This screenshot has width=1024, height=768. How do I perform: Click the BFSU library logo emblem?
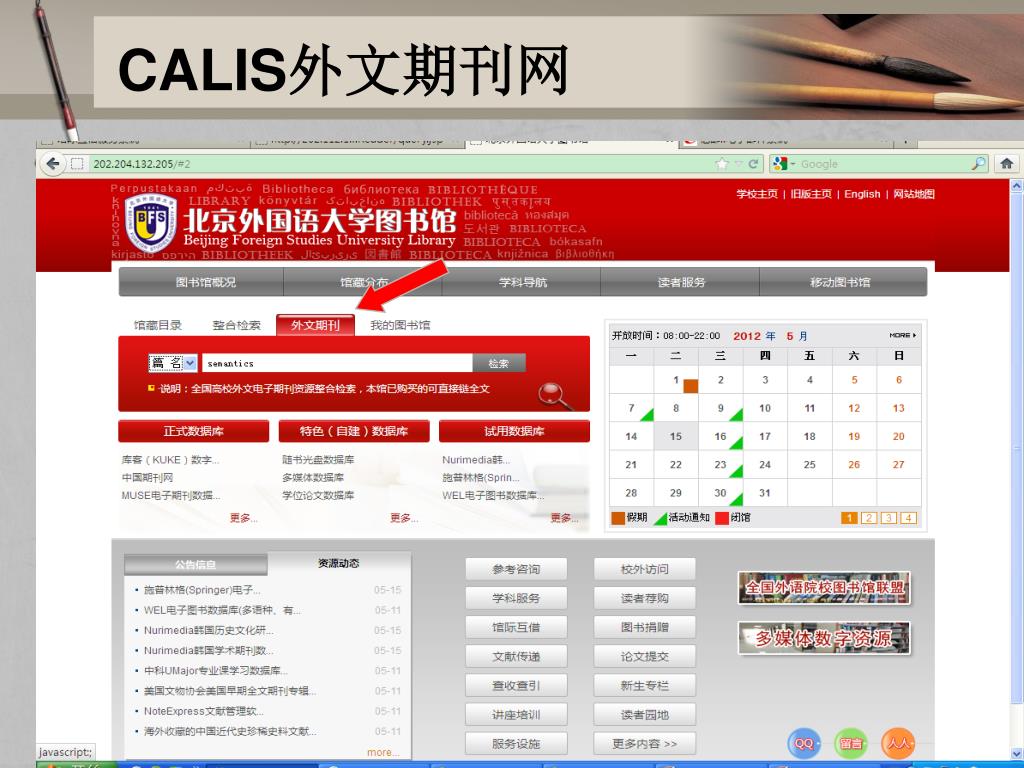[x=151, y=222]
